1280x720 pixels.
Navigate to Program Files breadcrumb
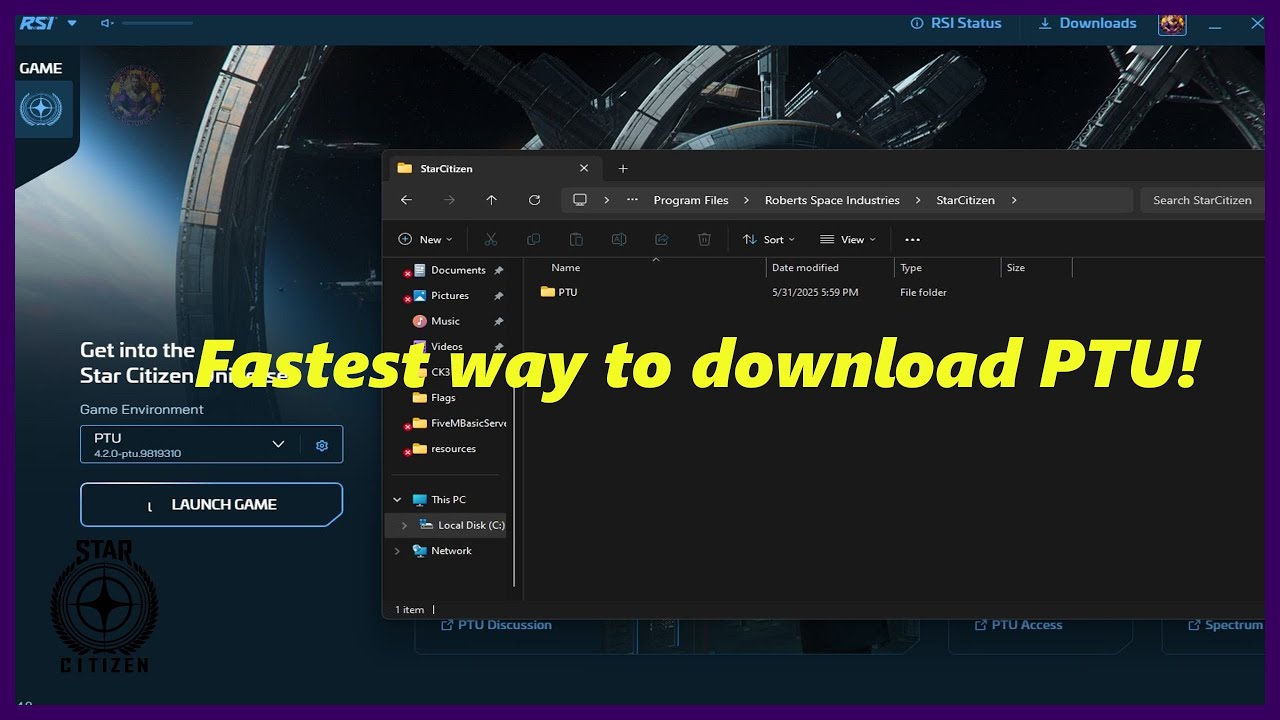(691, 200)
